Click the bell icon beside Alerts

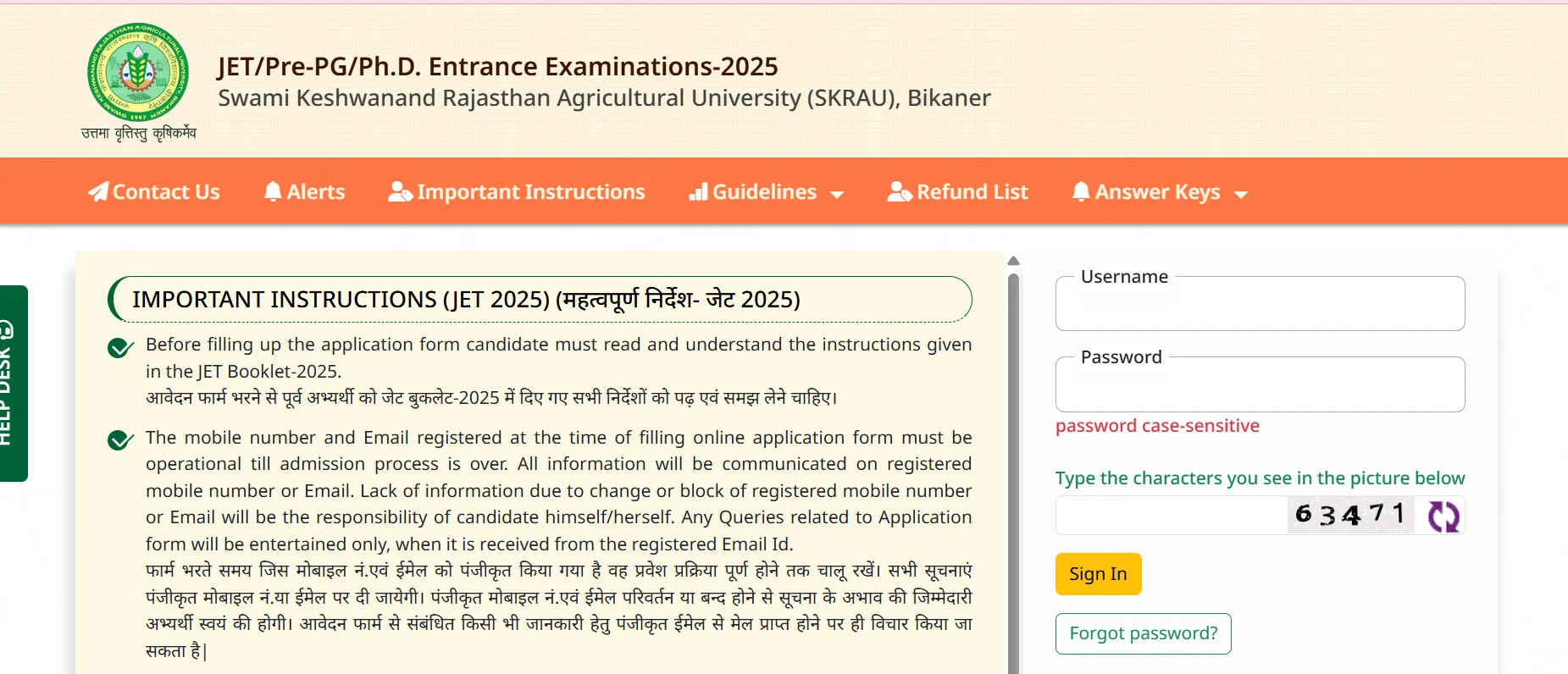tap(273, 192)
